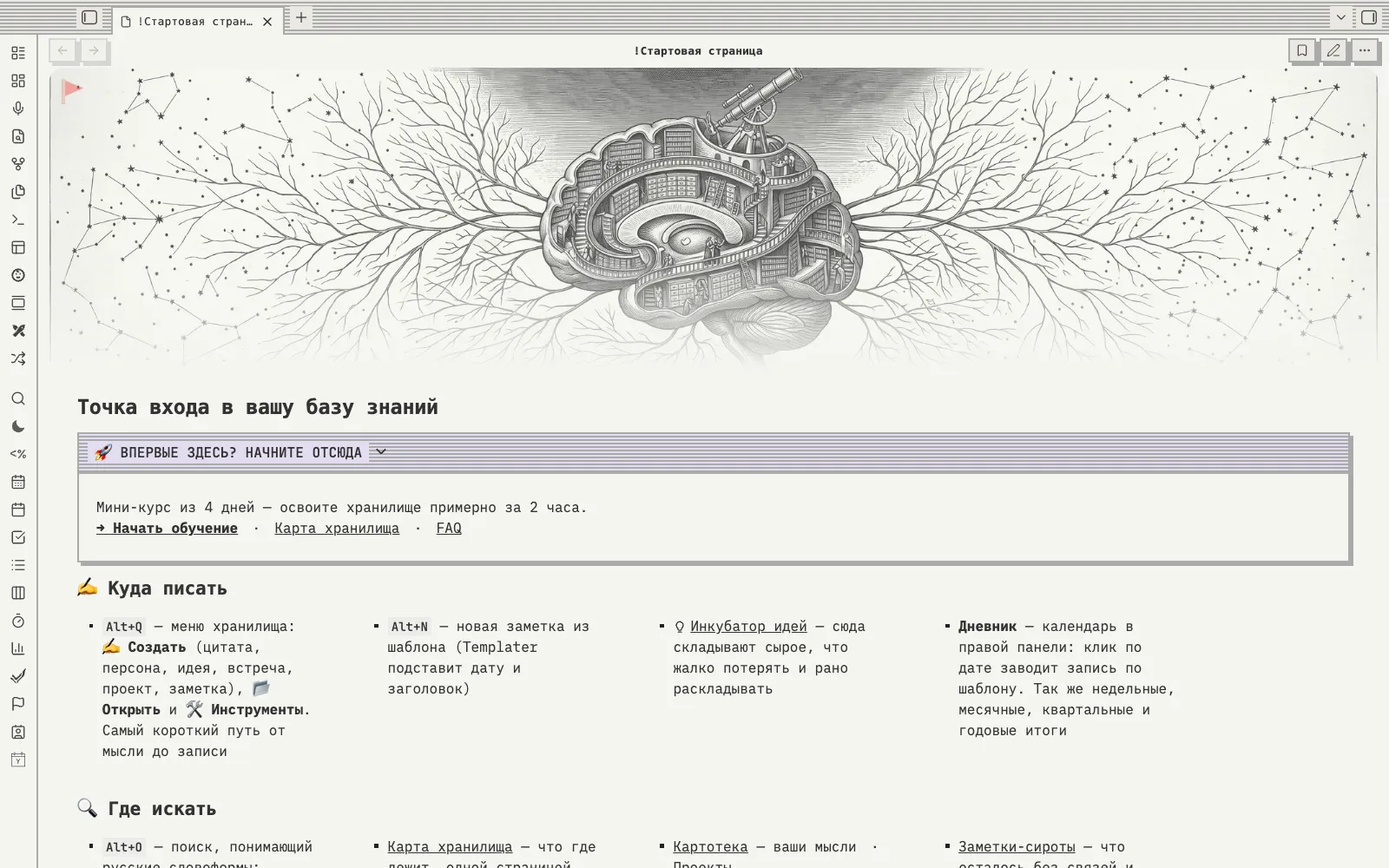This screenshot has width=1389, height=868.
Task: Open the command palette terminal icon
Action: coord(18,220)
